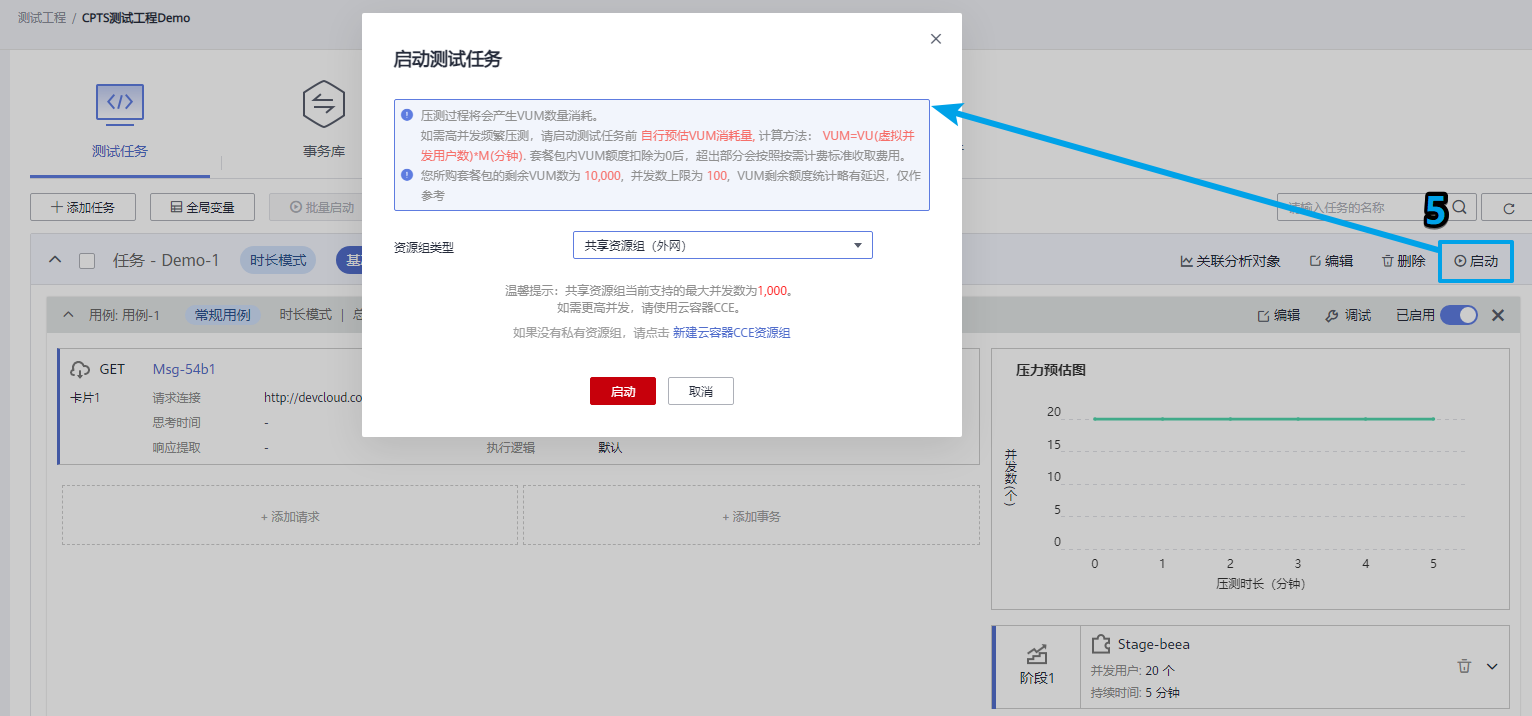Viewport: 1532px width, 716px height.
Task: Click the 事务库 hexagon arrows icon
Action: click(x=324, y=103)
